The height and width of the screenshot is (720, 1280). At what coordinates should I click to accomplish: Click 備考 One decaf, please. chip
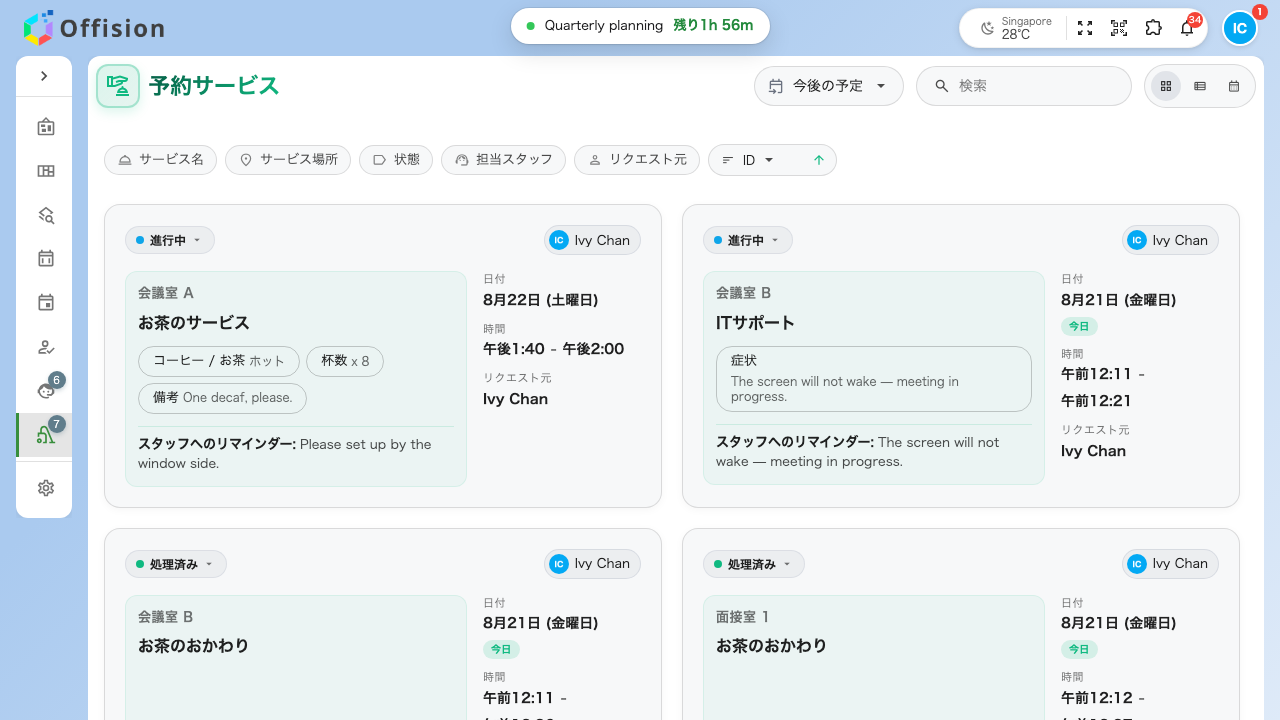(222, 398)
